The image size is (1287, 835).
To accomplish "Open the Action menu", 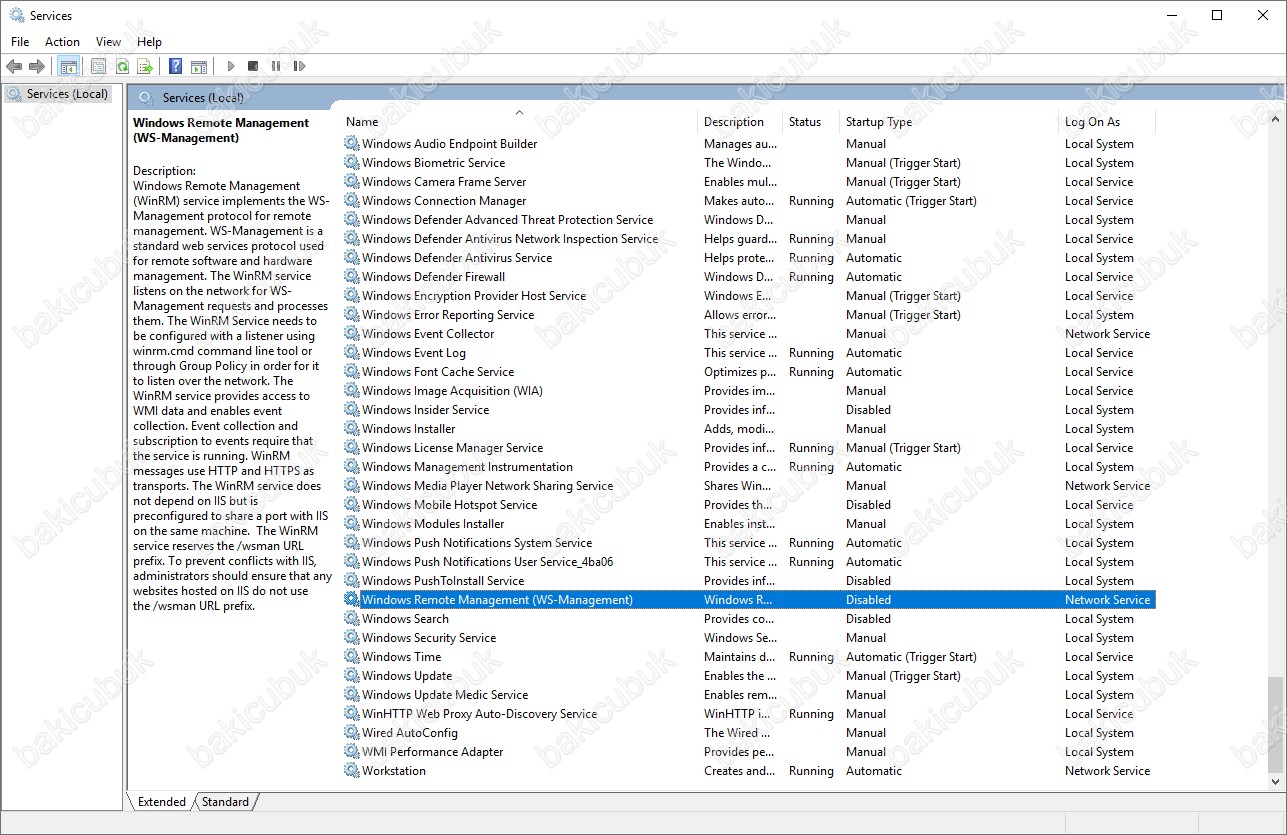I will click(x=62, y=42).
